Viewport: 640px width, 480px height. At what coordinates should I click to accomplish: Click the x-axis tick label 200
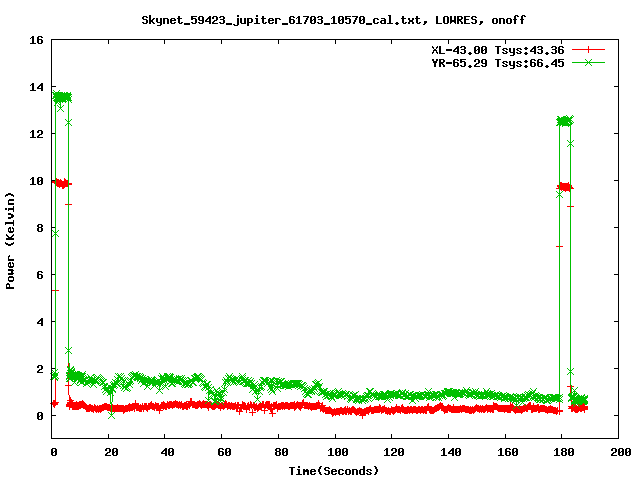[x=621, y=452]
